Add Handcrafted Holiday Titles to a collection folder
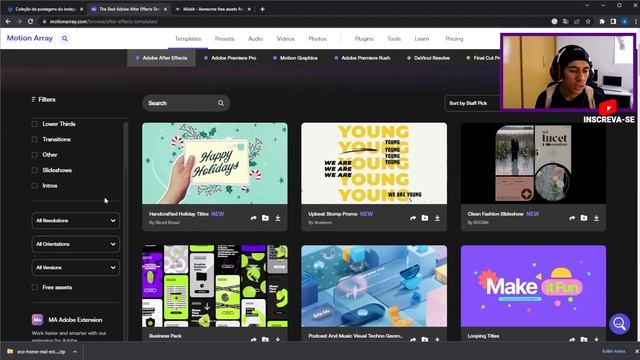The image size is (640, 360). click(265, 218)
